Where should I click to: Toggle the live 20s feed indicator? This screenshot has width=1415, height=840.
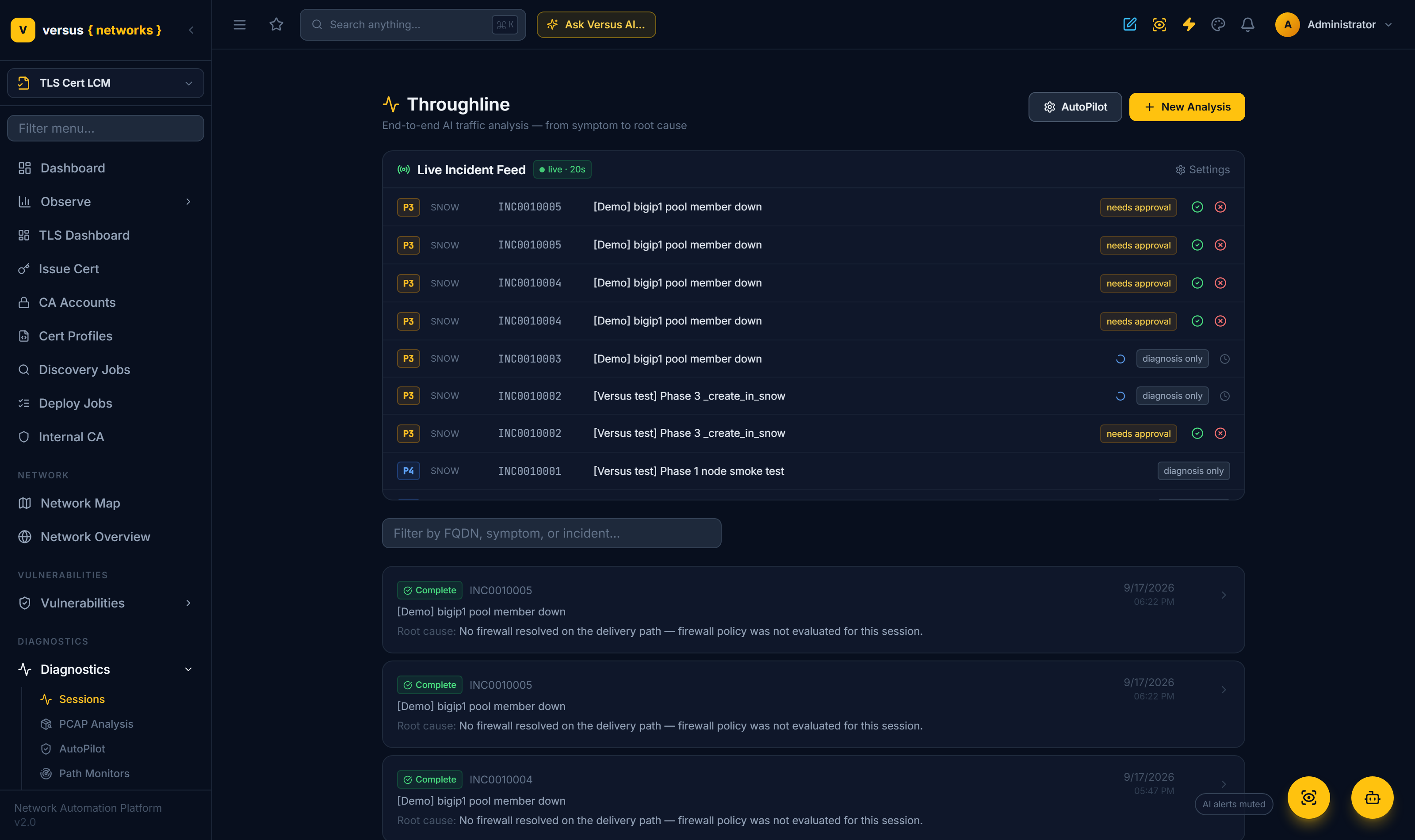point(562,169)
